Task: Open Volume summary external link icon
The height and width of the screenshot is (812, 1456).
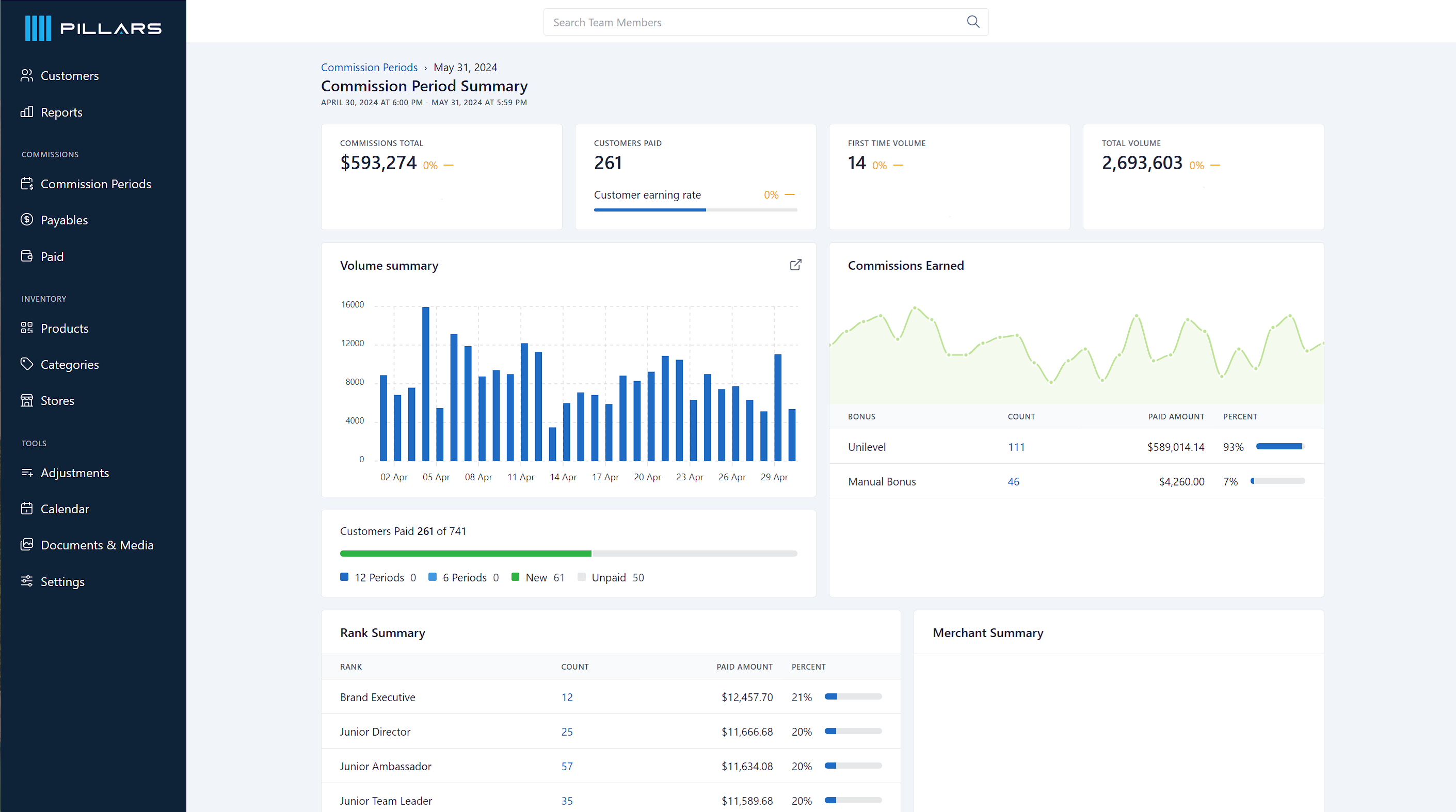Action: (x=795, y=265)
